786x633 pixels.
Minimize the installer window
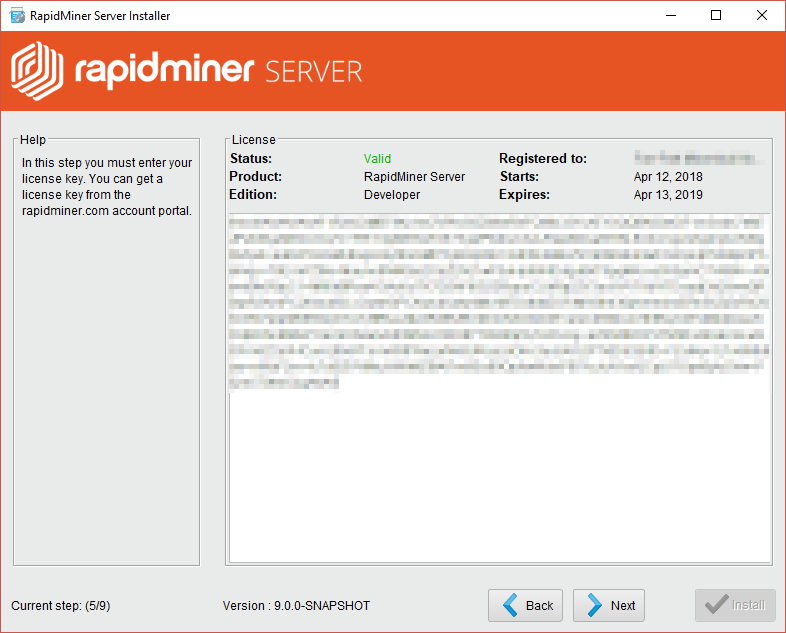(670, 15)
